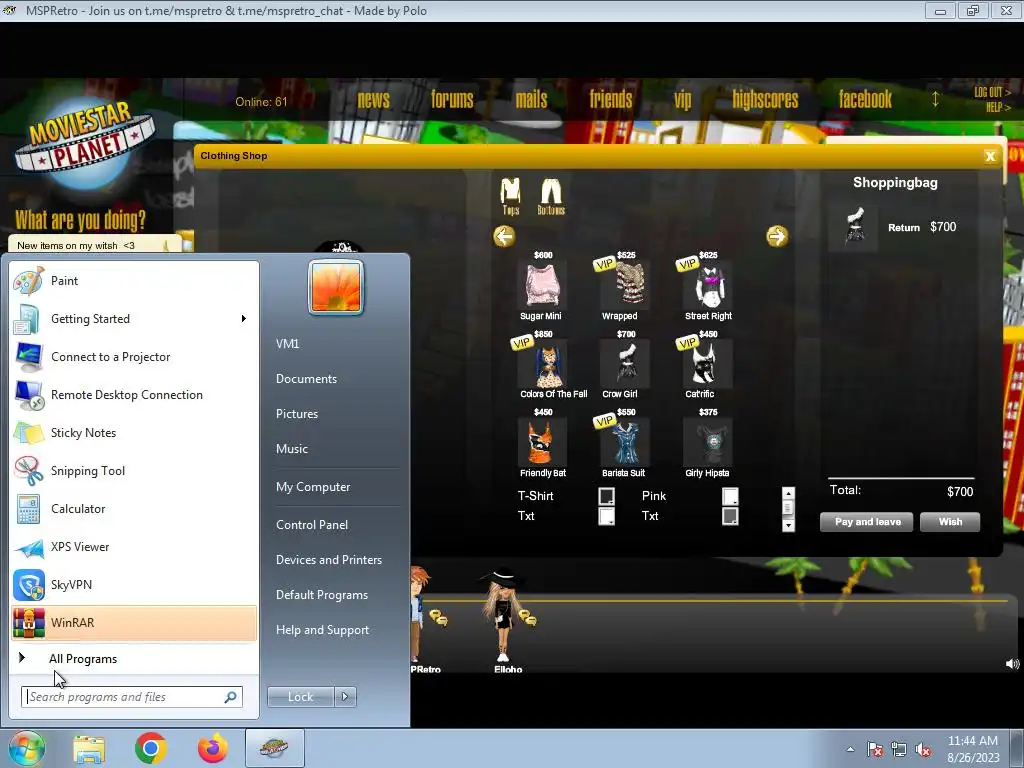
Task: Open the friends menu
Action: click(x=611, y=99)
